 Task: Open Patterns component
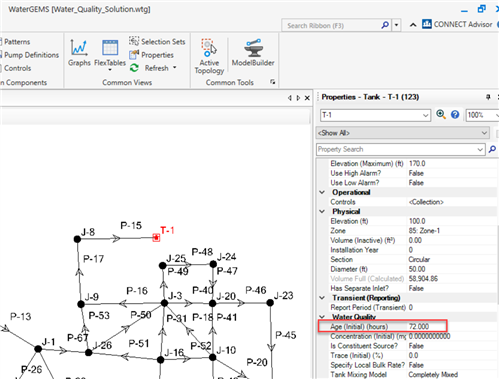[x=16, y=42]
